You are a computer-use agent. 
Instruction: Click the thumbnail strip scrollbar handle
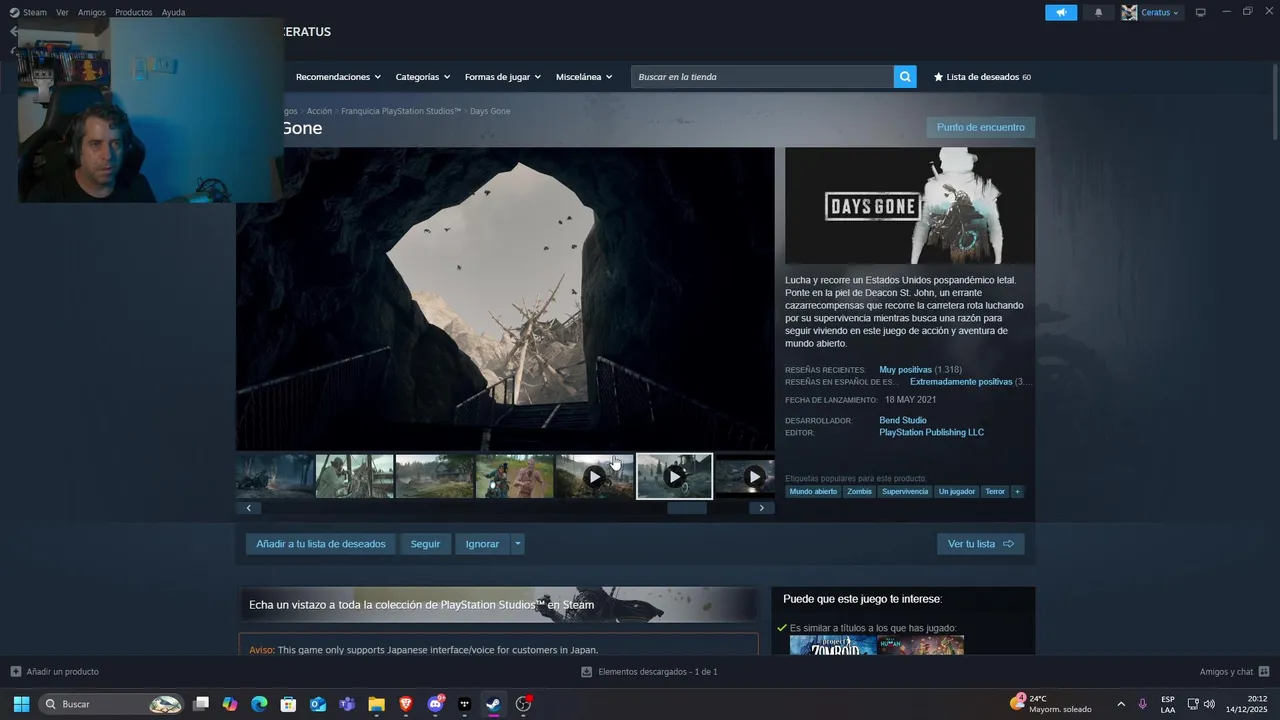tap(687, 508)
